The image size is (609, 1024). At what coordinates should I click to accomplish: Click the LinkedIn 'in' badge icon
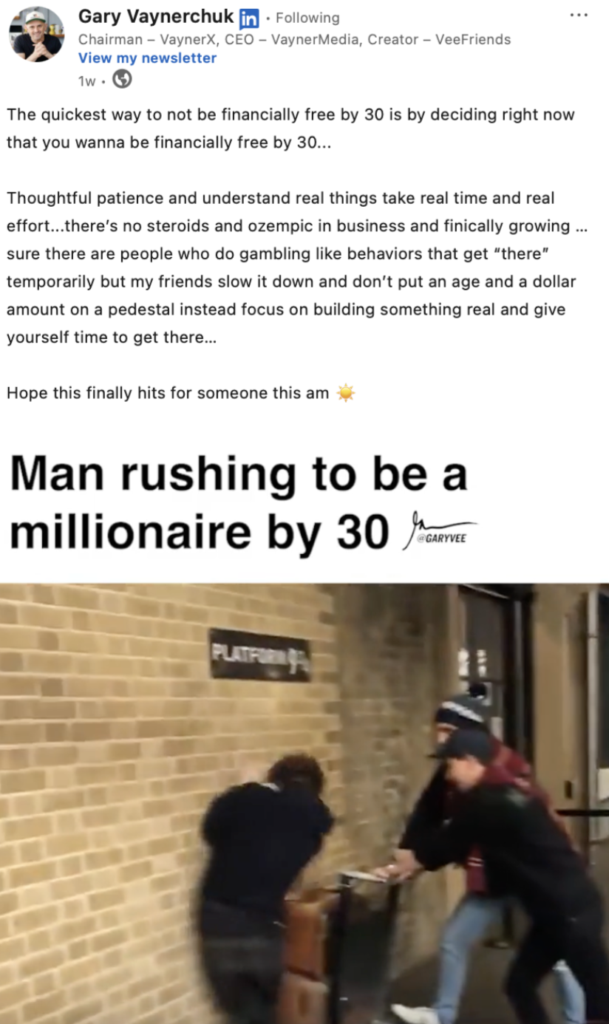249,18
